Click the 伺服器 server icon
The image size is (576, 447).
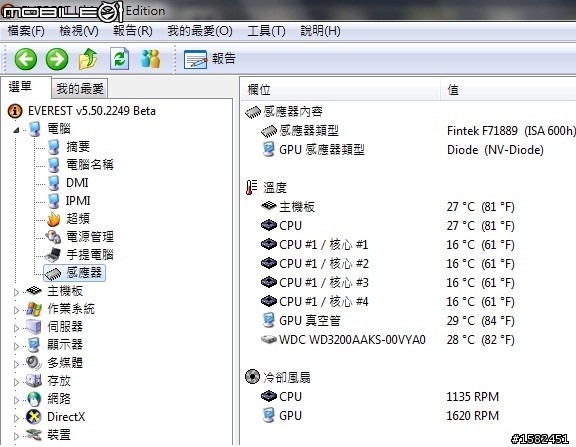click(34, 327)
